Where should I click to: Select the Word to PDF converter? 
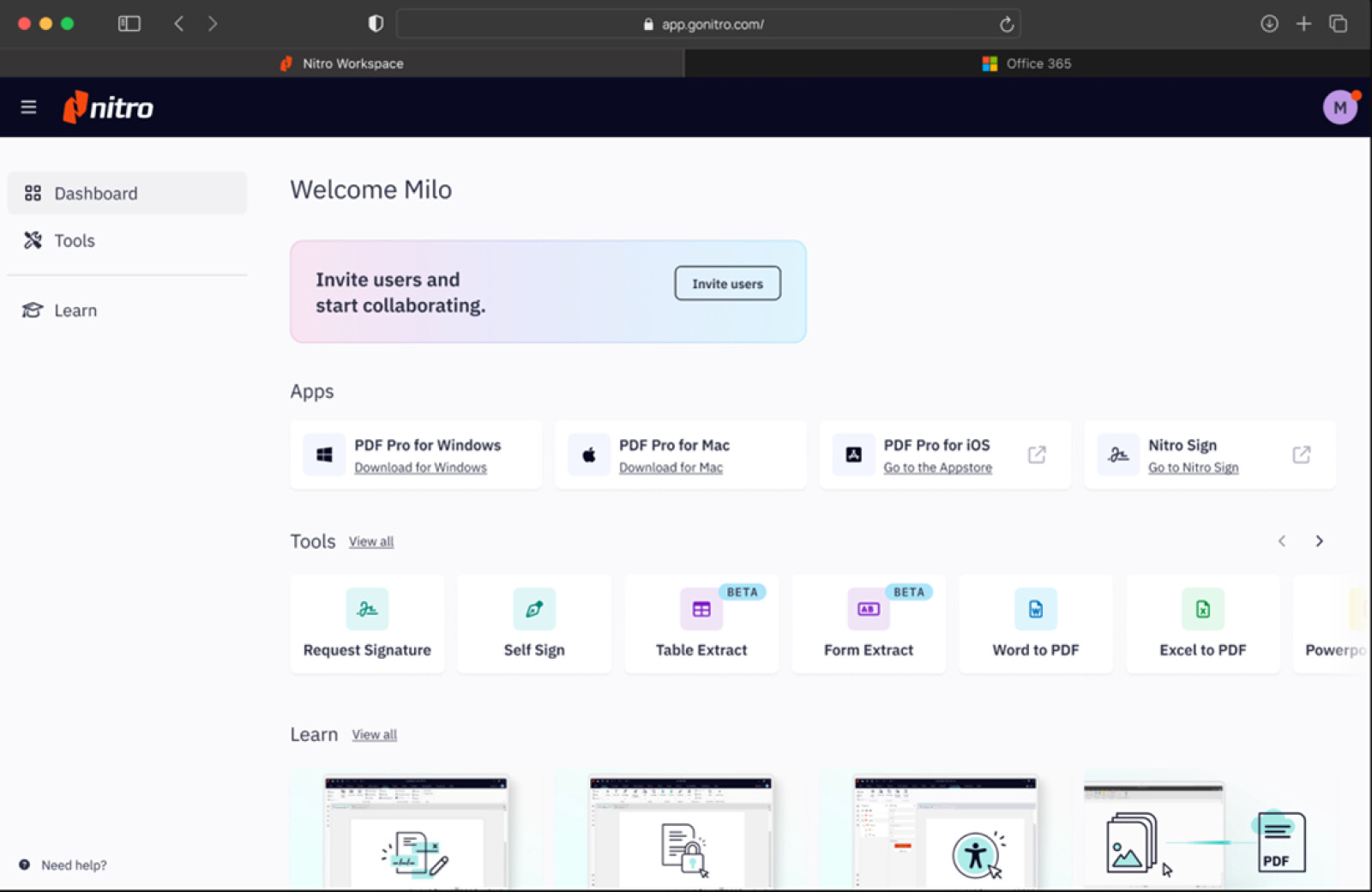click(1035, 624)
